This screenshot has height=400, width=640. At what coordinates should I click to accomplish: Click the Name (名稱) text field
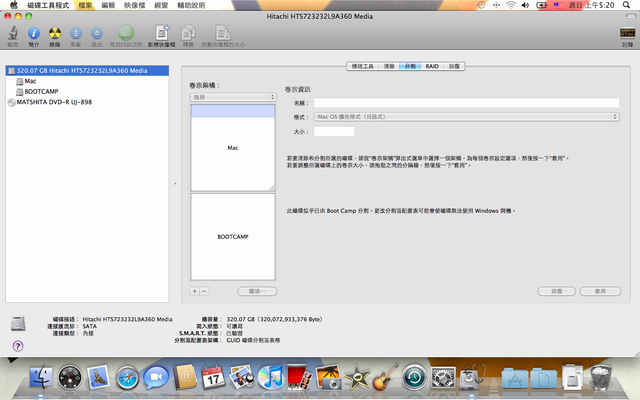(467, 102)
